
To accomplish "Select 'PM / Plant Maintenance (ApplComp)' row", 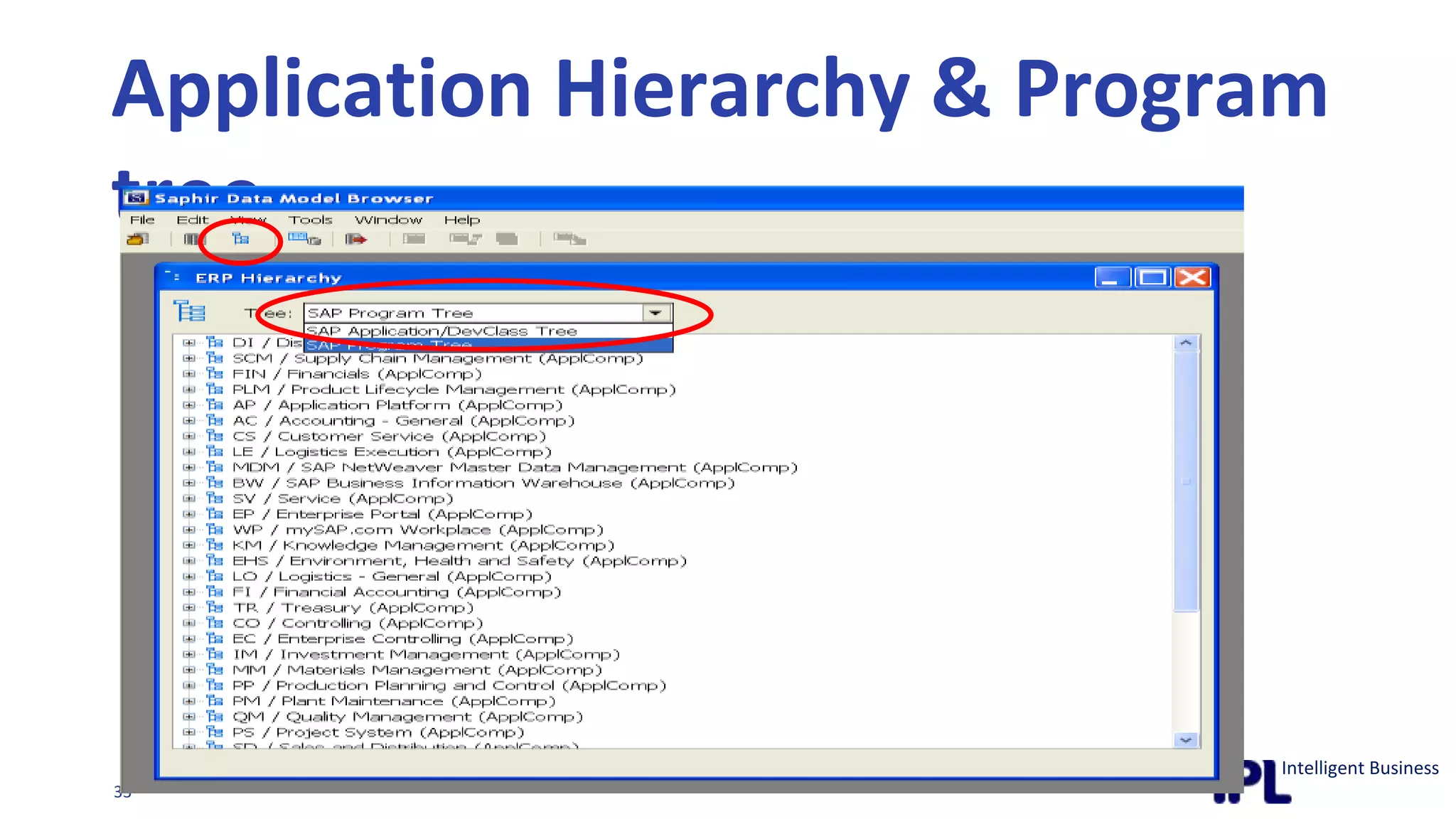I will coord(395,701).
